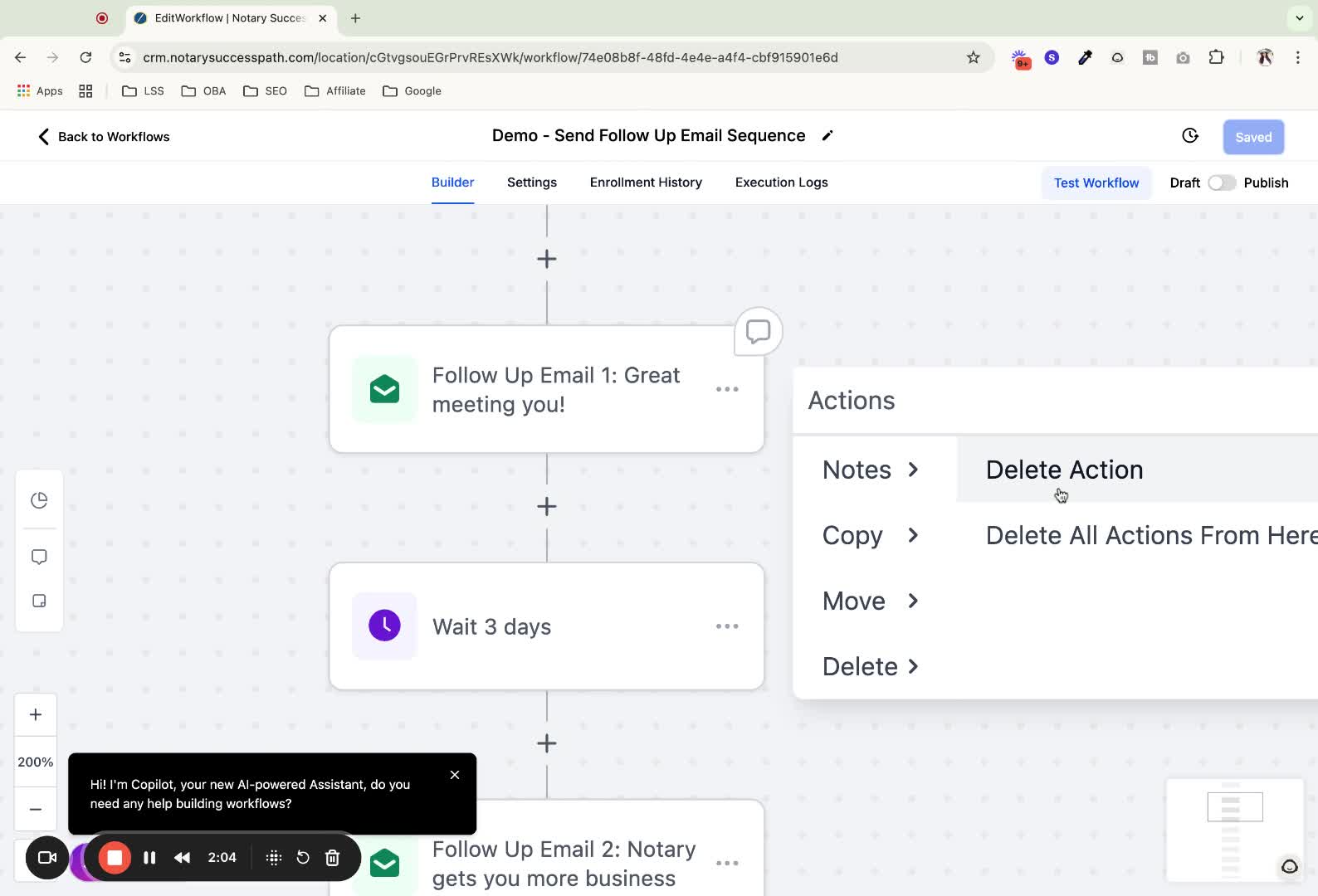Toggle camera in the recording toolbar
The height and width of the screenshot is (896, 1318).
coord(47,858)
